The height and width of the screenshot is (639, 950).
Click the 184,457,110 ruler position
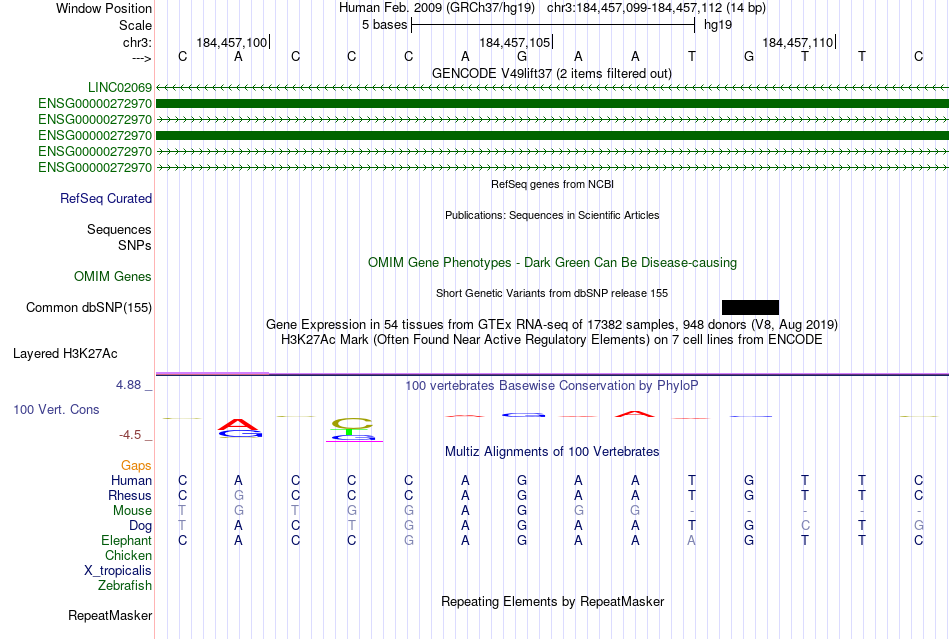[x=797, y=42]
